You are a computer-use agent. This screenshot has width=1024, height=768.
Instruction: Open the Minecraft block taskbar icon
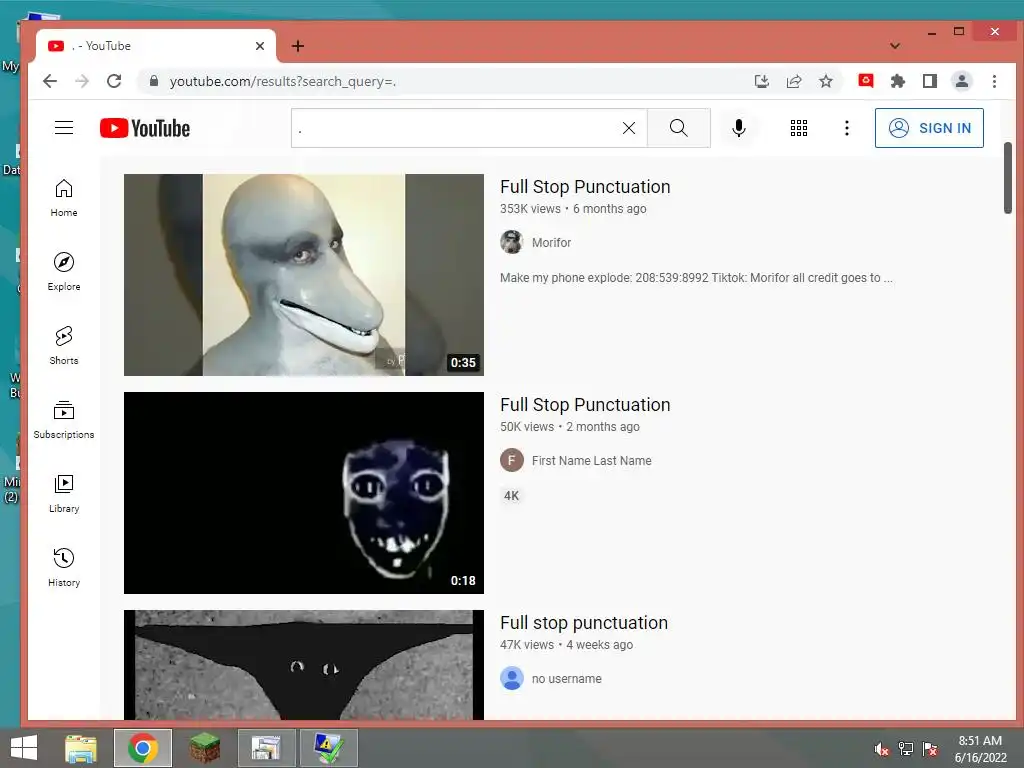pyautogui.click(x=205, y=748)
